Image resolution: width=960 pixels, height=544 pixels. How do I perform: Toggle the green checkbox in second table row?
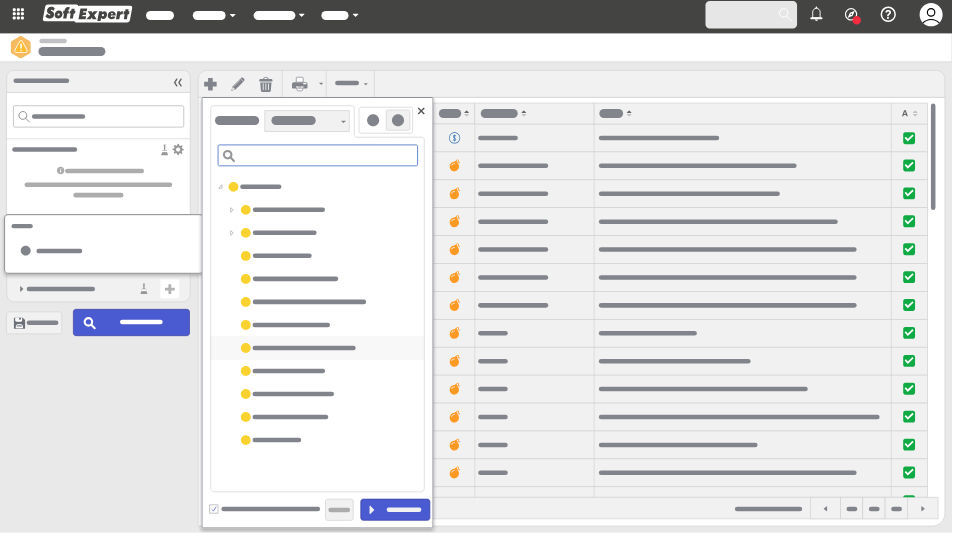click(909, 166)
